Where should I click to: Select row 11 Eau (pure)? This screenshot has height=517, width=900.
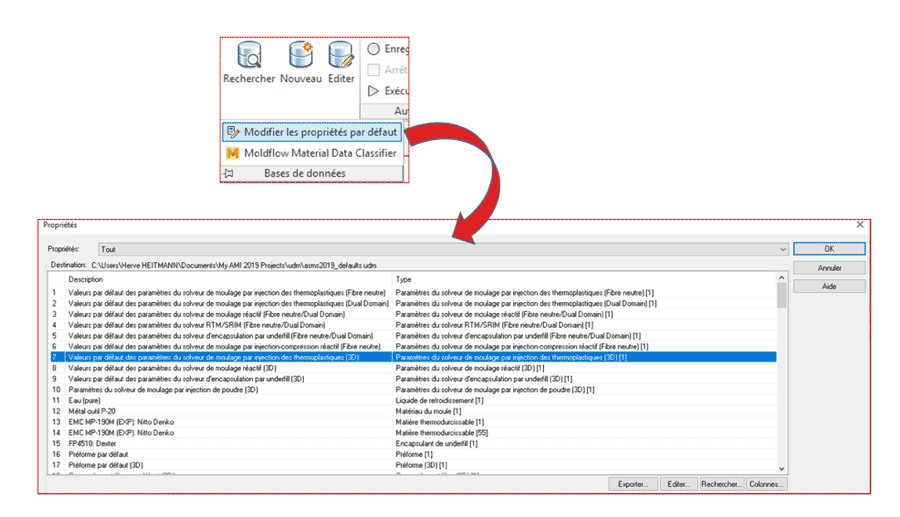tap(413, 401)
